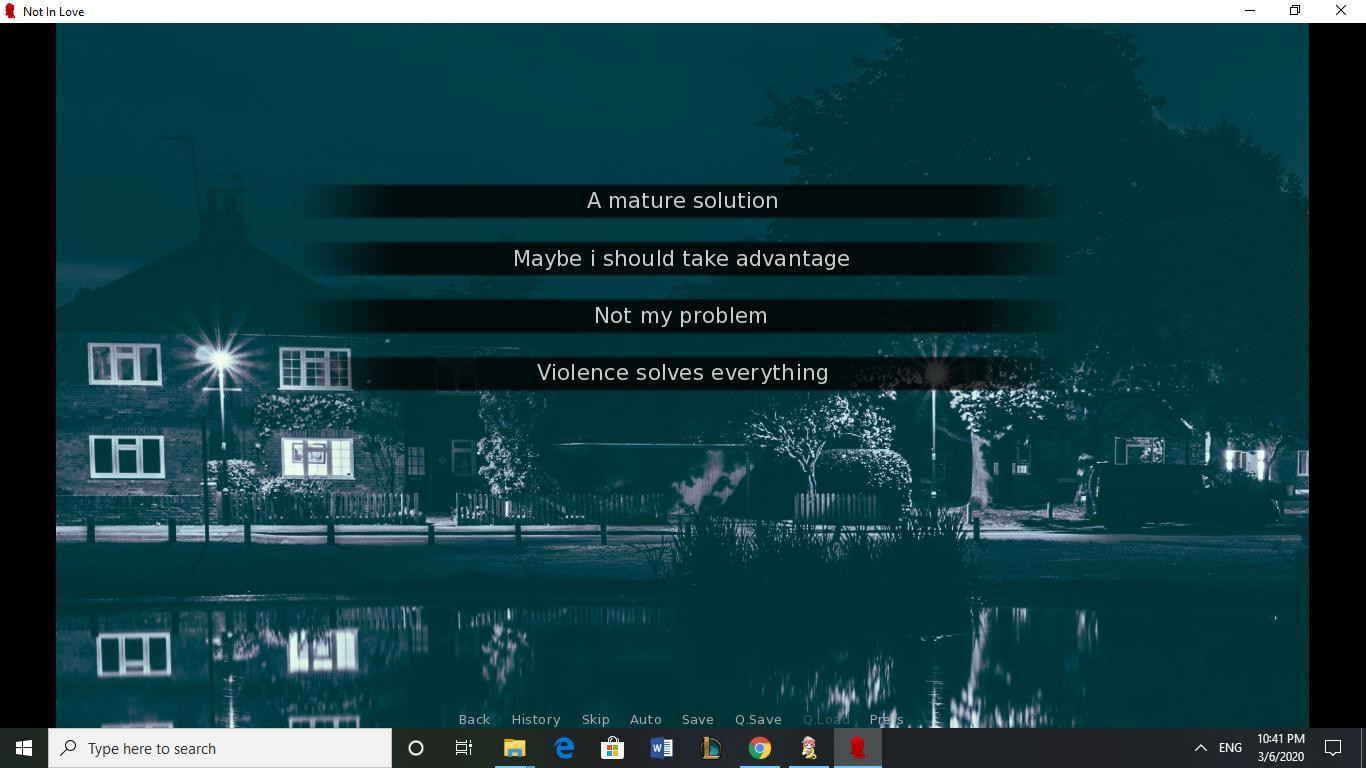Viewport: 1366px width, 768px height.
Task: Pick the "Not my problem" choice
Action: click(x=682, y=316)
